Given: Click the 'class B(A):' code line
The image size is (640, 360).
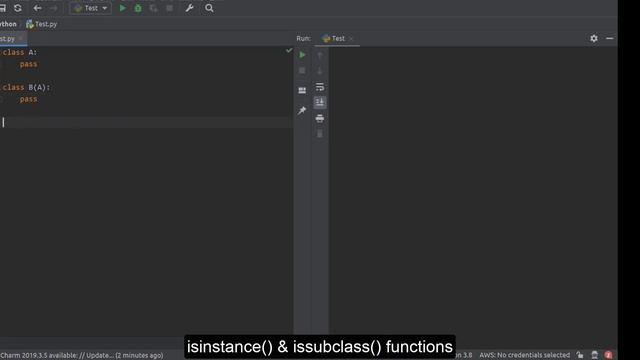Looking at the screenshot, I should click(x=26, y=87).
